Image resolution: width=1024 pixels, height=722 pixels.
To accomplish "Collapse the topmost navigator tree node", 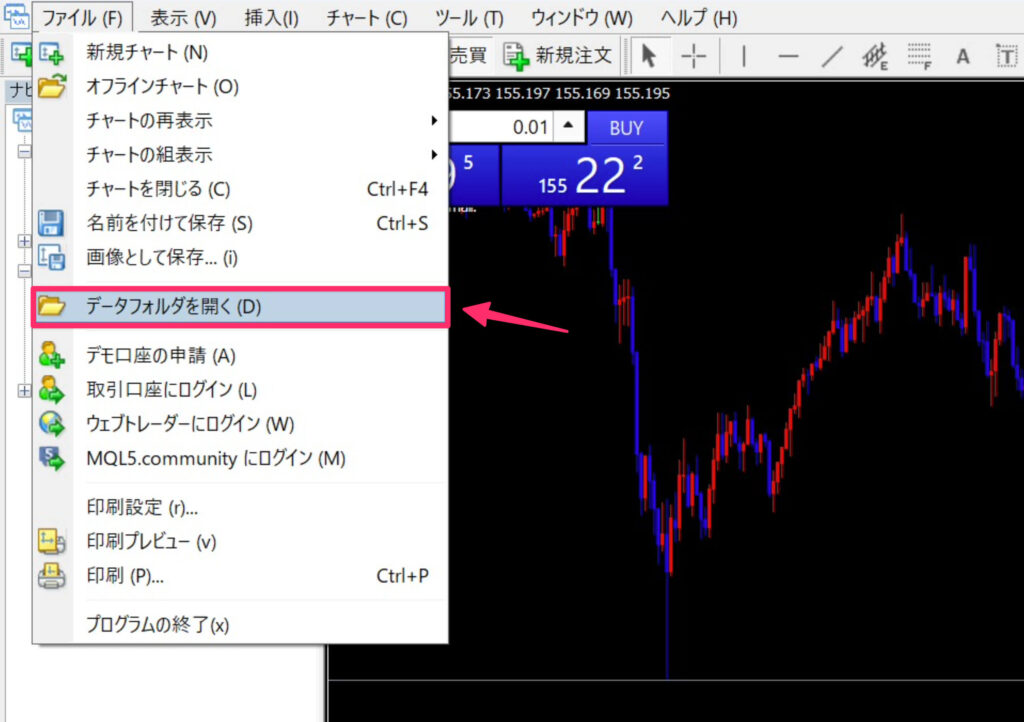I will (24, 153).
